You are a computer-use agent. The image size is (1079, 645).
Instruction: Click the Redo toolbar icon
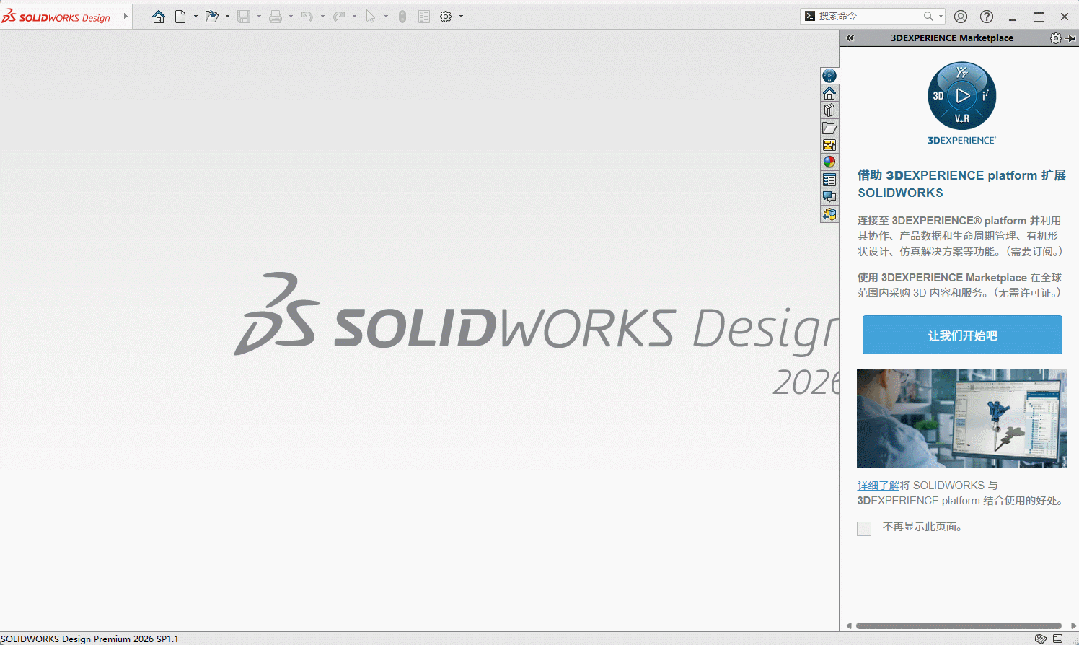point(339,17)
